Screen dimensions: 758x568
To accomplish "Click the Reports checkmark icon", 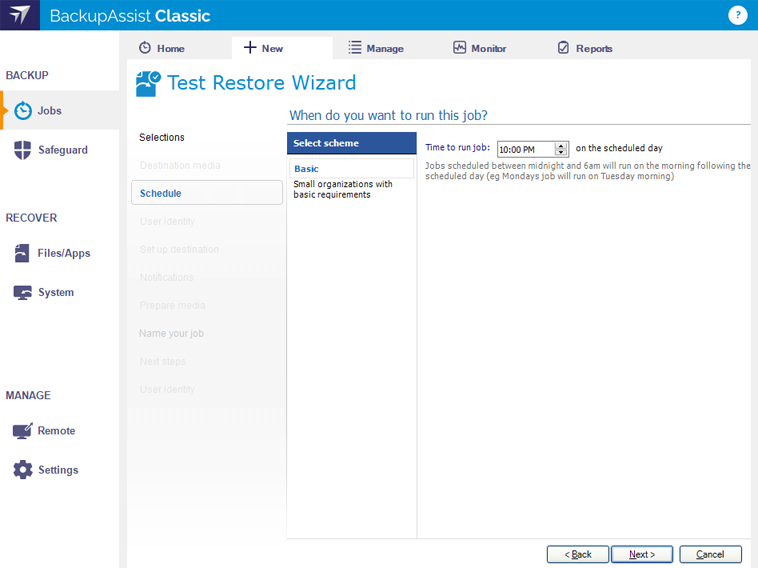I will pos(564,47).
